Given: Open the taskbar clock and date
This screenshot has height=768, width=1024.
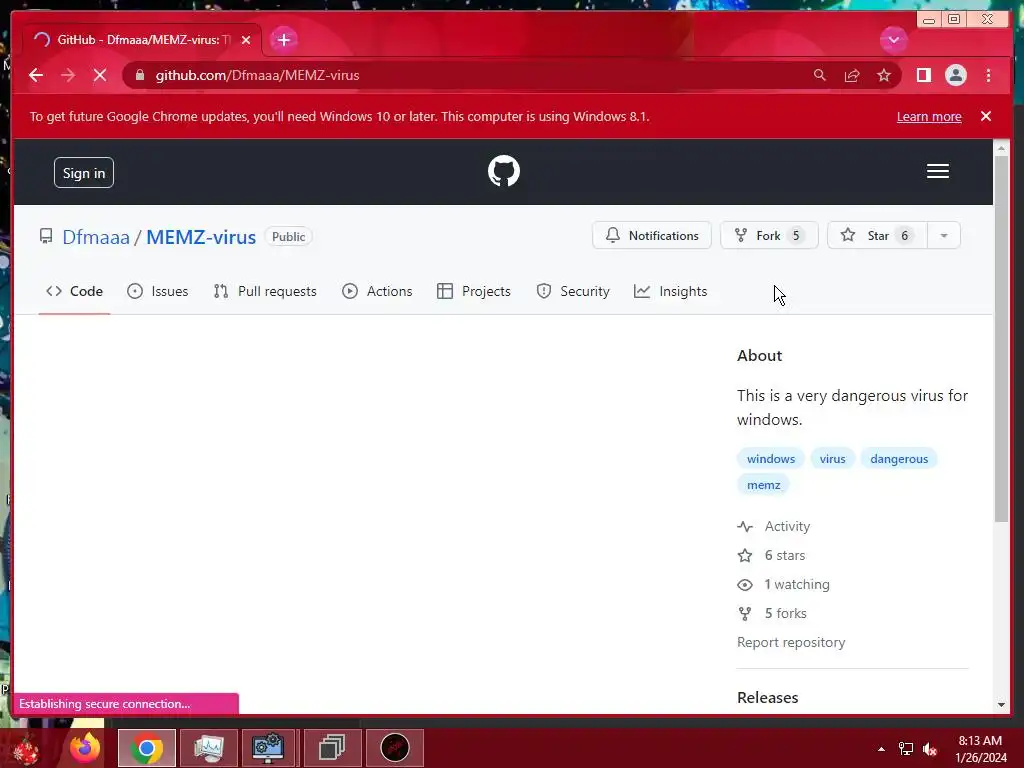Looking at the screenshot, I should pyautogui.click(x=980, y=749).
